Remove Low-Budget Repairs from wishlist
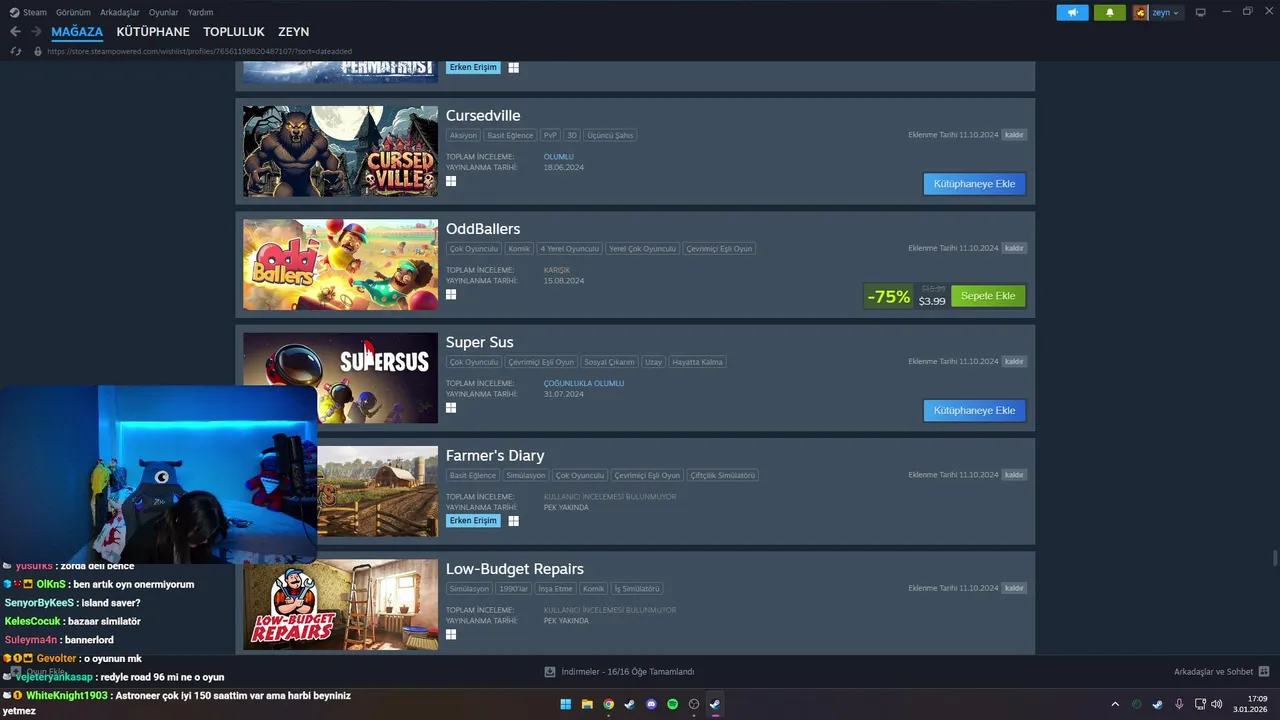Image resolution: width=1280 pixels, height=720 pixels. point(1014,588)
